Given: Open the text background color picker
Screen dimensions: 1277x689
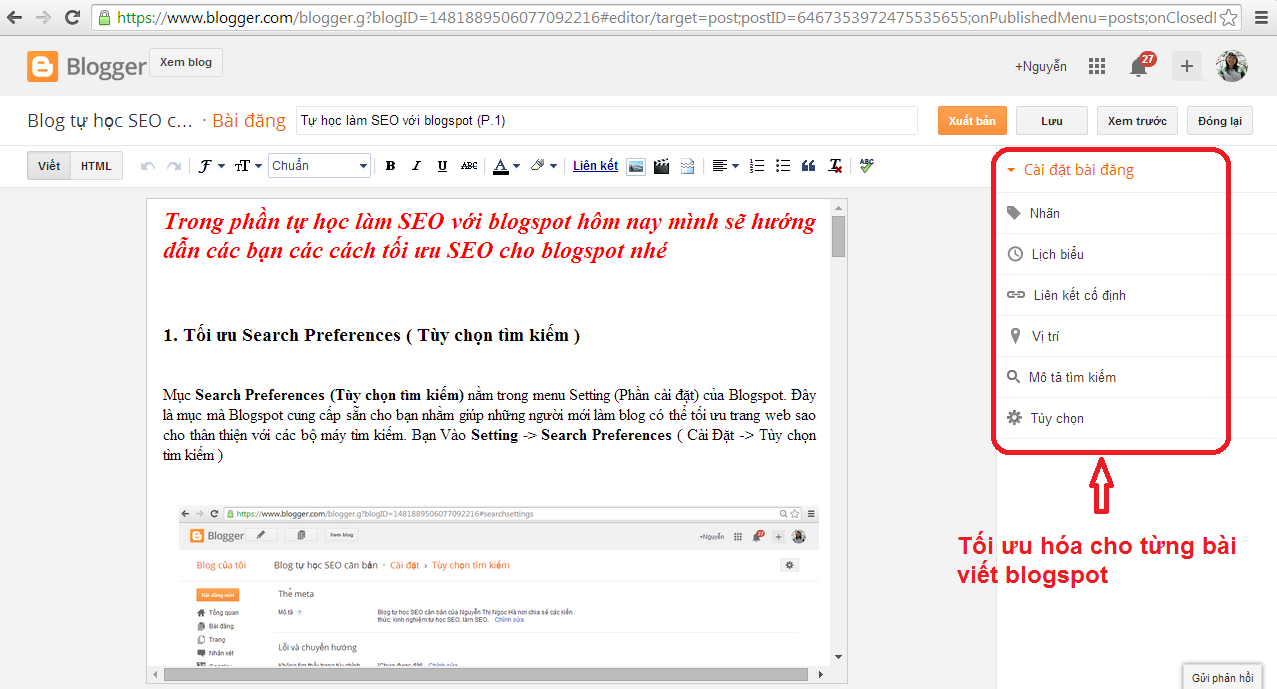Looking at the screenshot, I should pyautogui.click(x=543, y=166).
